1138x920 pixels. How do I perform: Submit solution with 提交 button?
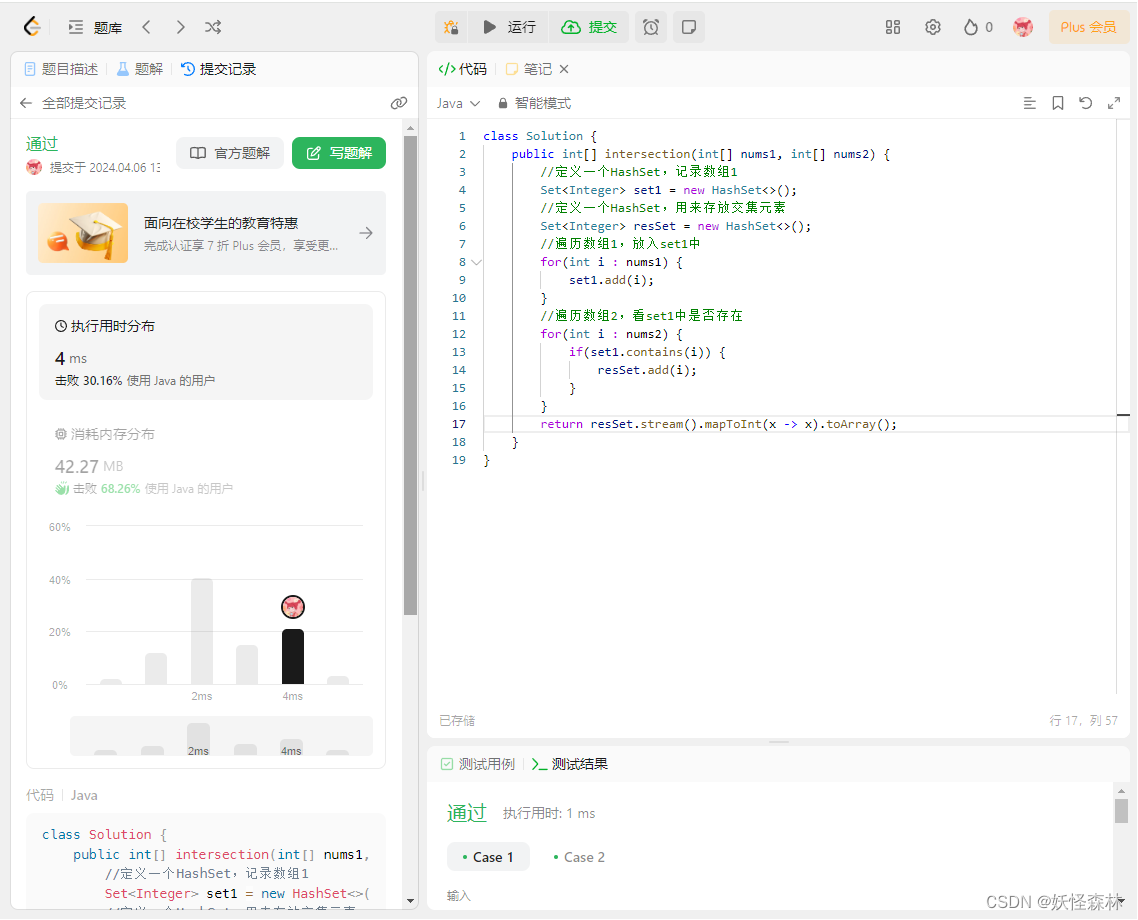[589, 28]
